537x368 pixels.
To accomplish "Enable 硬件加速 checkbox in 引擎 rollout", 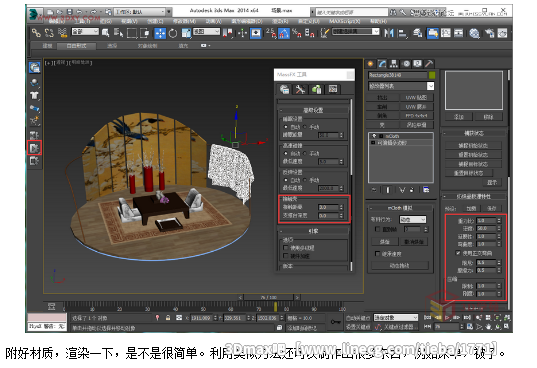I will click(x=286, y=256).
